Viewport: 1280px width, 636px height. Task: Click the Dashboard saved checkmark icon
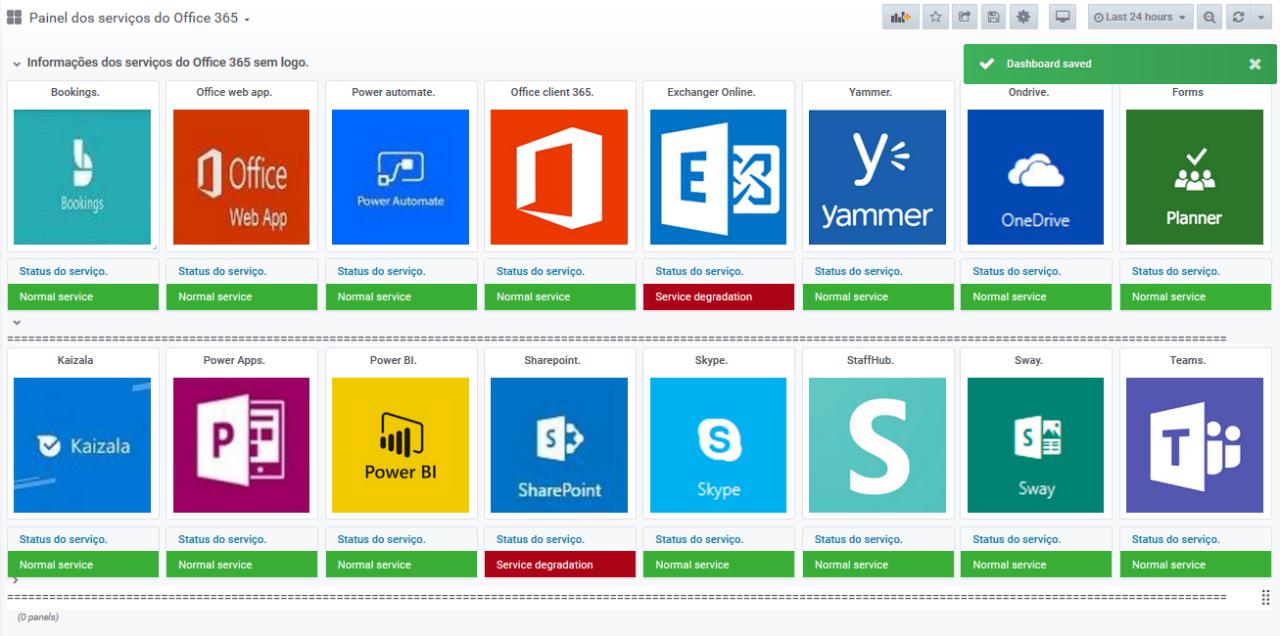pos(987,64)
